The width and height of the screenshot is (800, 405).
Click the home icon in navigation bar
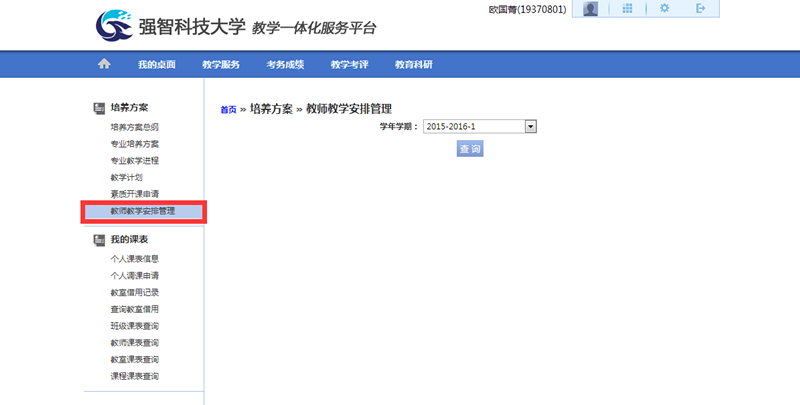pos(103,64)
